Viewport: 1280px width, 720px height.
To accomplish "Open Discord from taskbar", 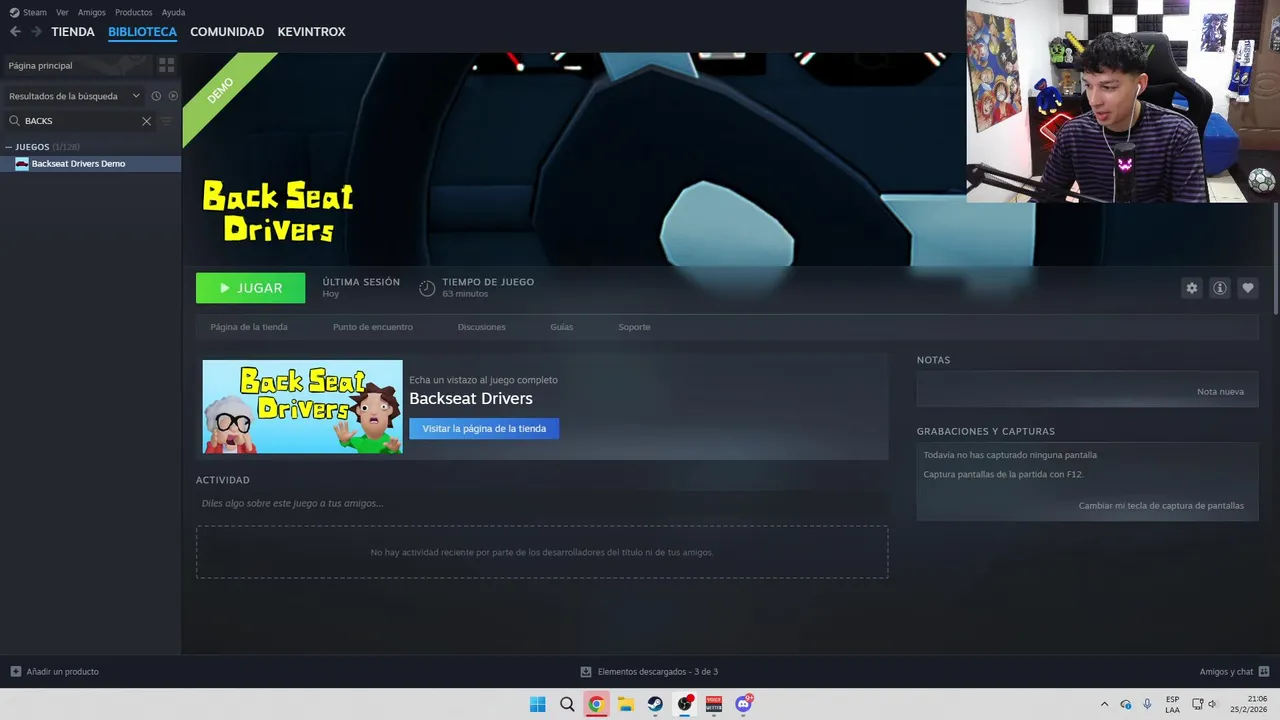I will (x=743, y=704).
